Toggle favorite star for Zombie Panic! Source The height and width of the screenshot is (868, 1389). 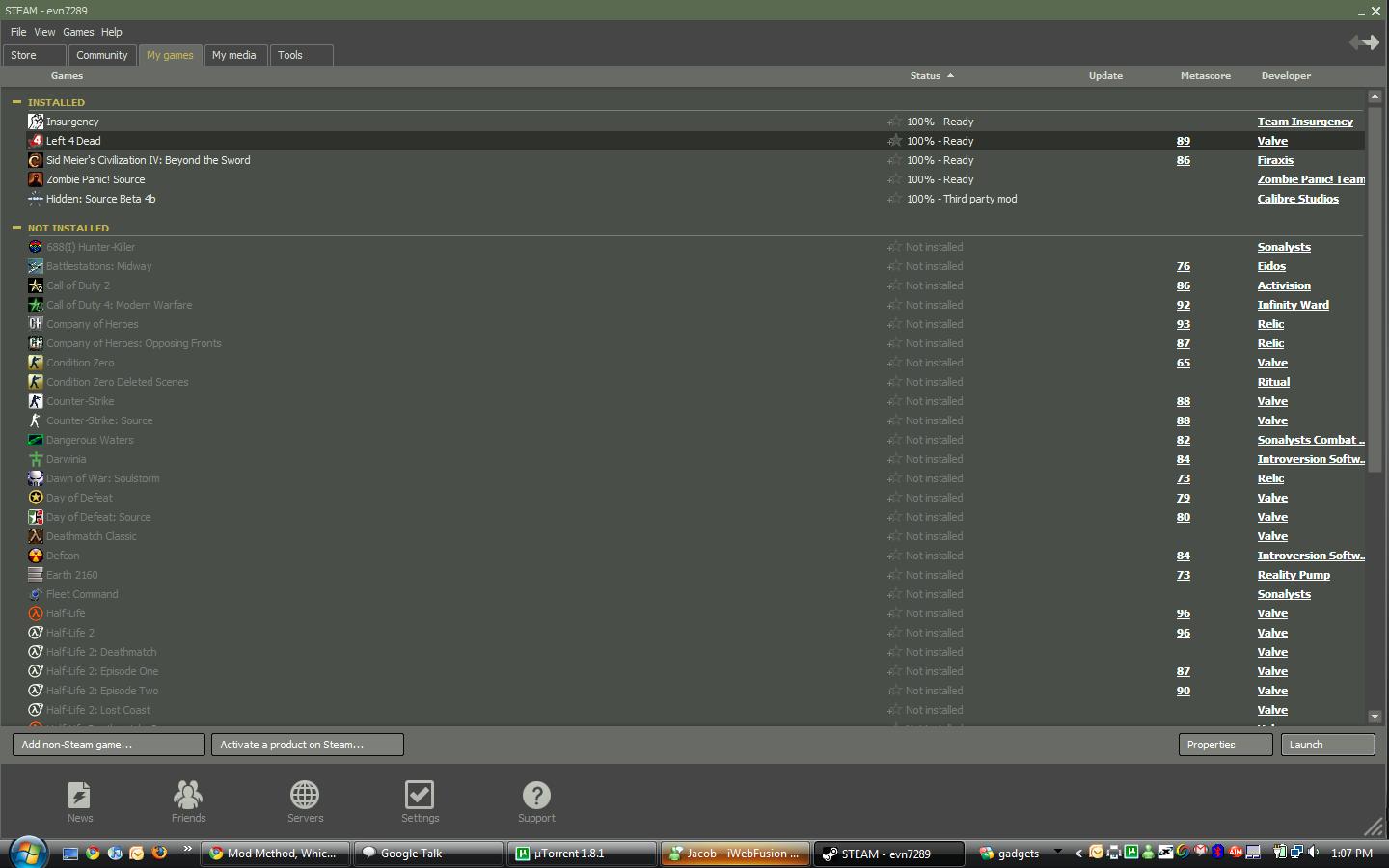pyautogui.click(x=894, y=179)
